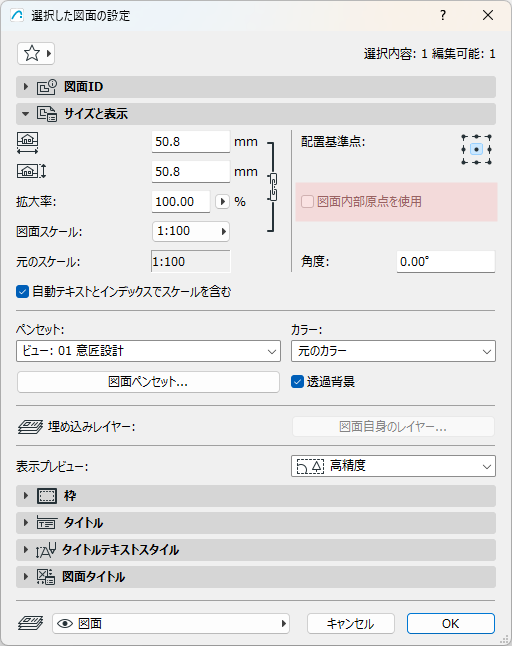
Task: Click the 図面スケール: label
Action: coord(49,232)
